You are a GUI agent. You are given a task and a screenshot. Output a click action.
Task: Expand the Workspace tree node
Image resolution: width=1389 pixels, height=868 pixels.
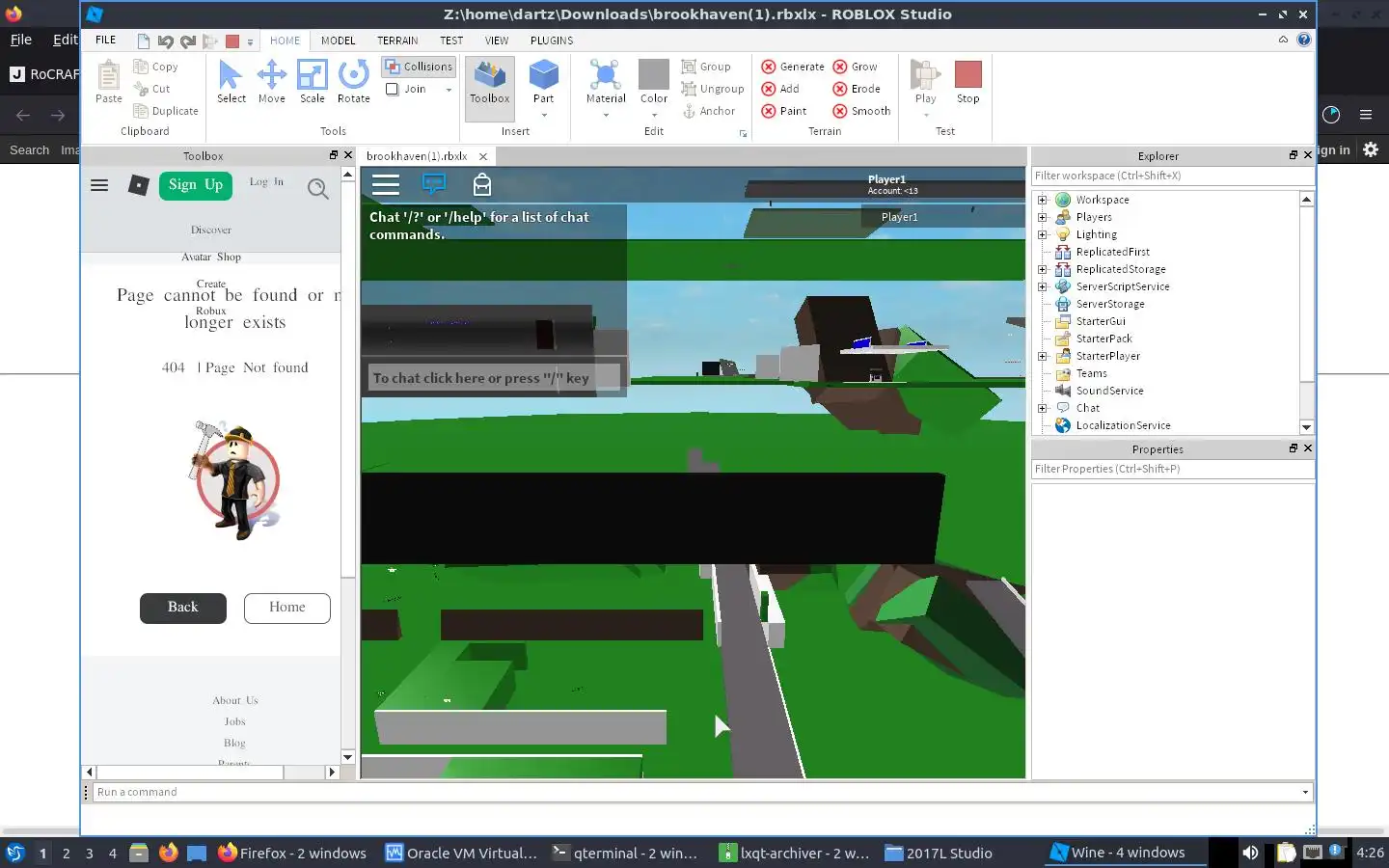pos(1042,200)
